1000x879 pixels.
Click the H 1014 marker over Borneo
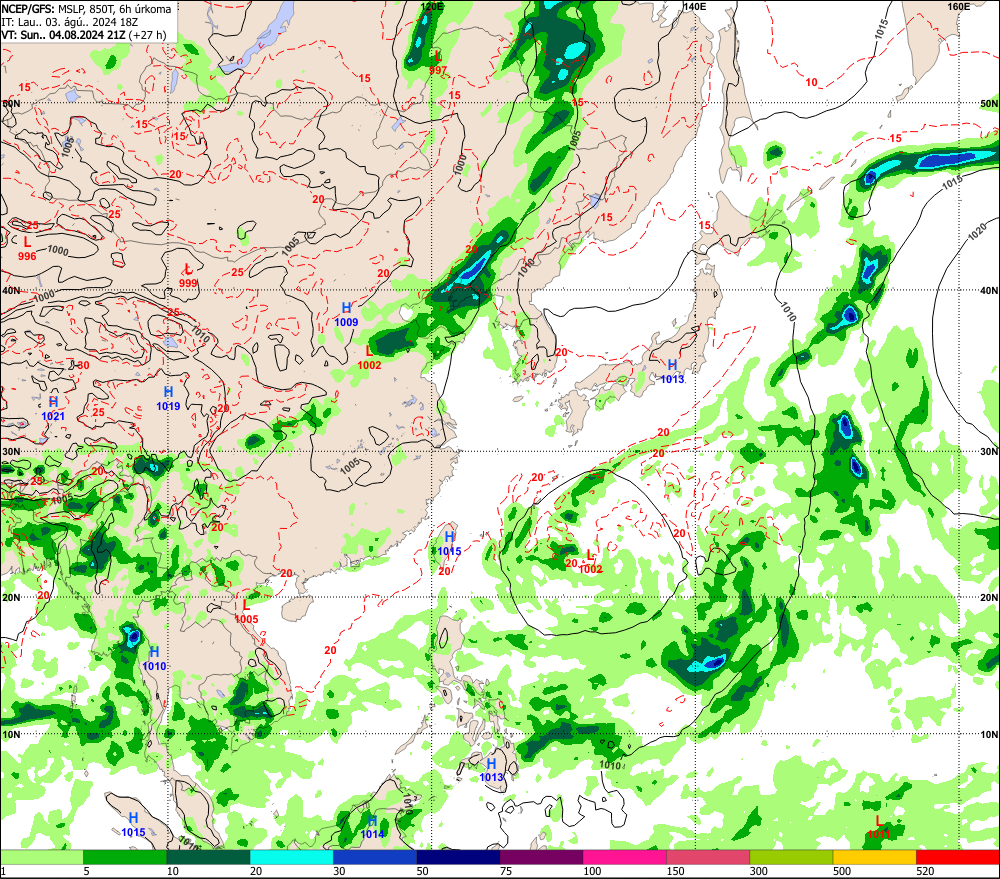tap(372, 827)
